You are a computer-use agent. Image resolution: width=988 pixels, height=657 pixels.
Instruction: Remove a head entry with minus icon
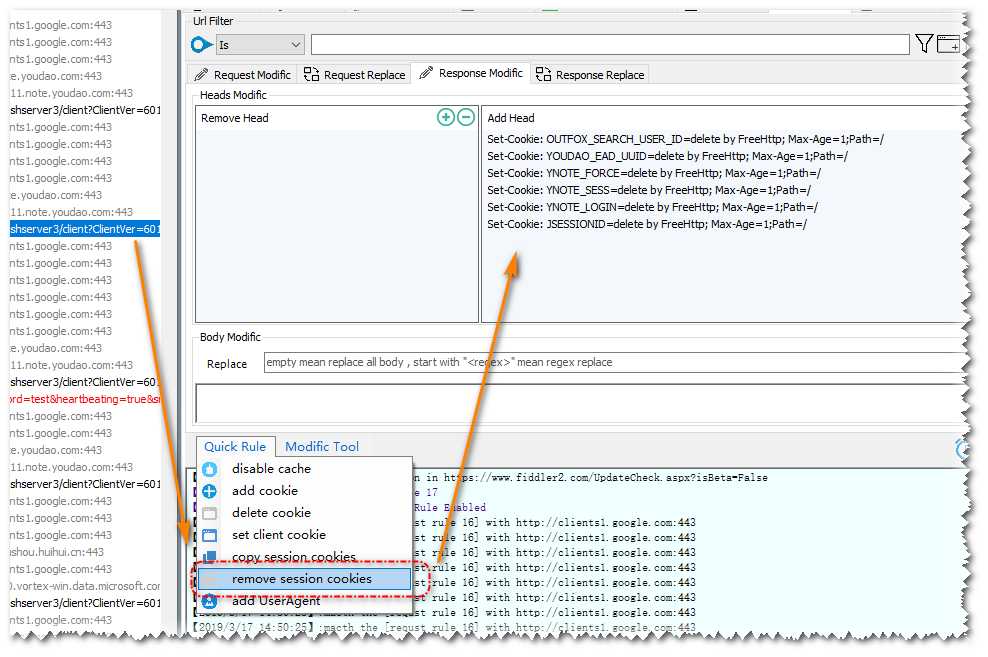pos(466,117)
